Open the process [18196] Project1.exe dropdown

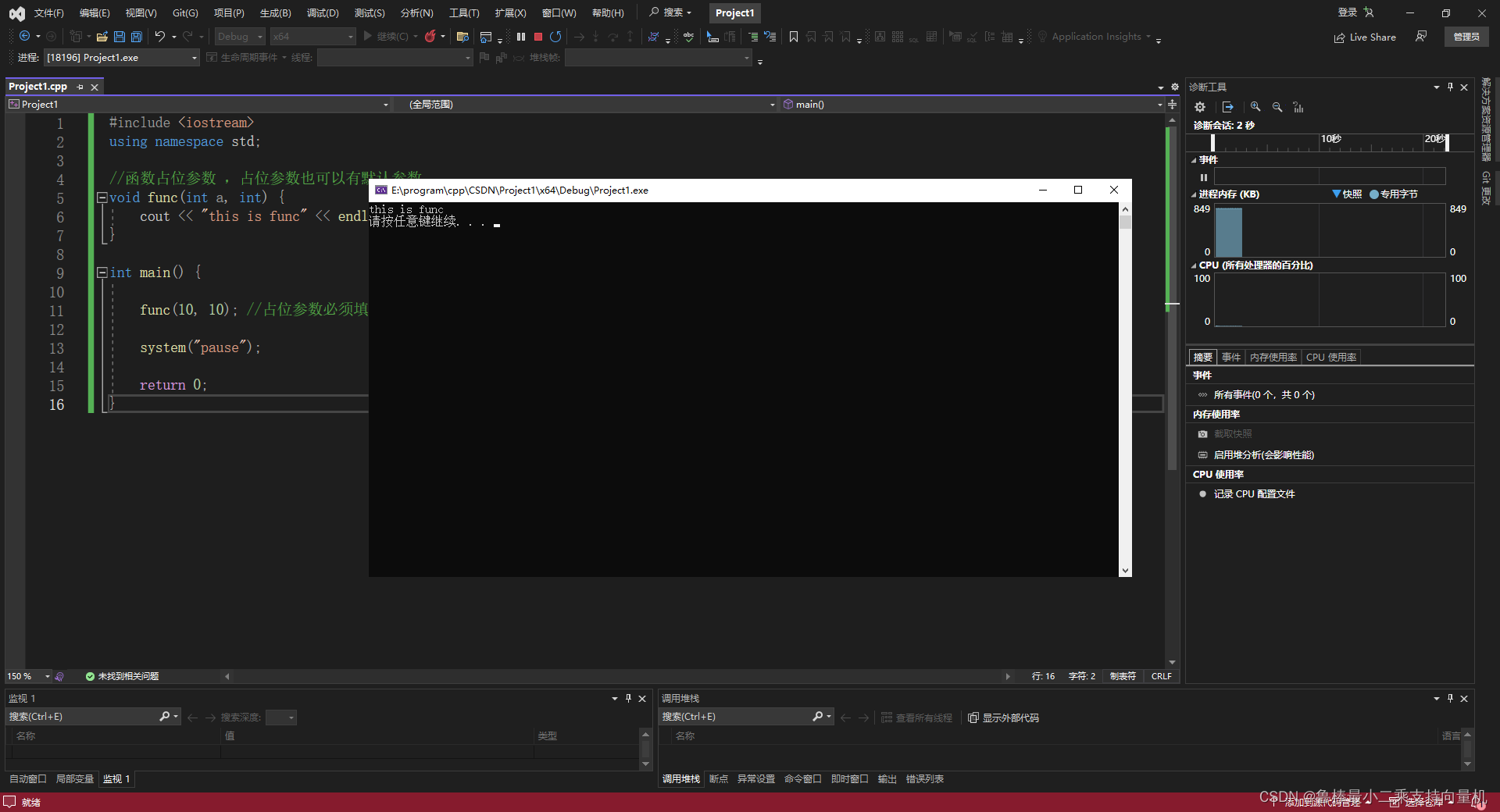(121, 57)
